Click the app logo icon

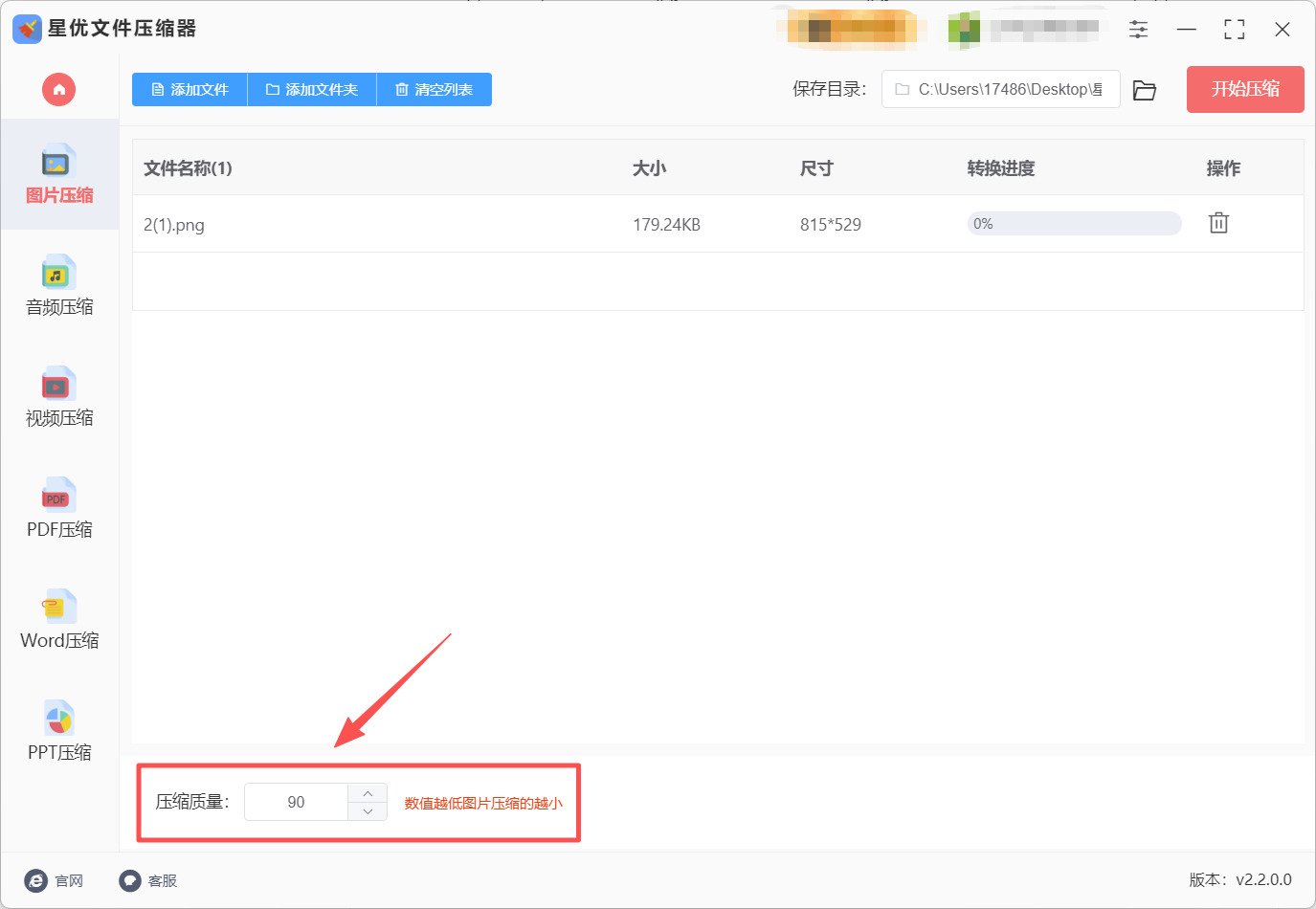tap(27, 29)
